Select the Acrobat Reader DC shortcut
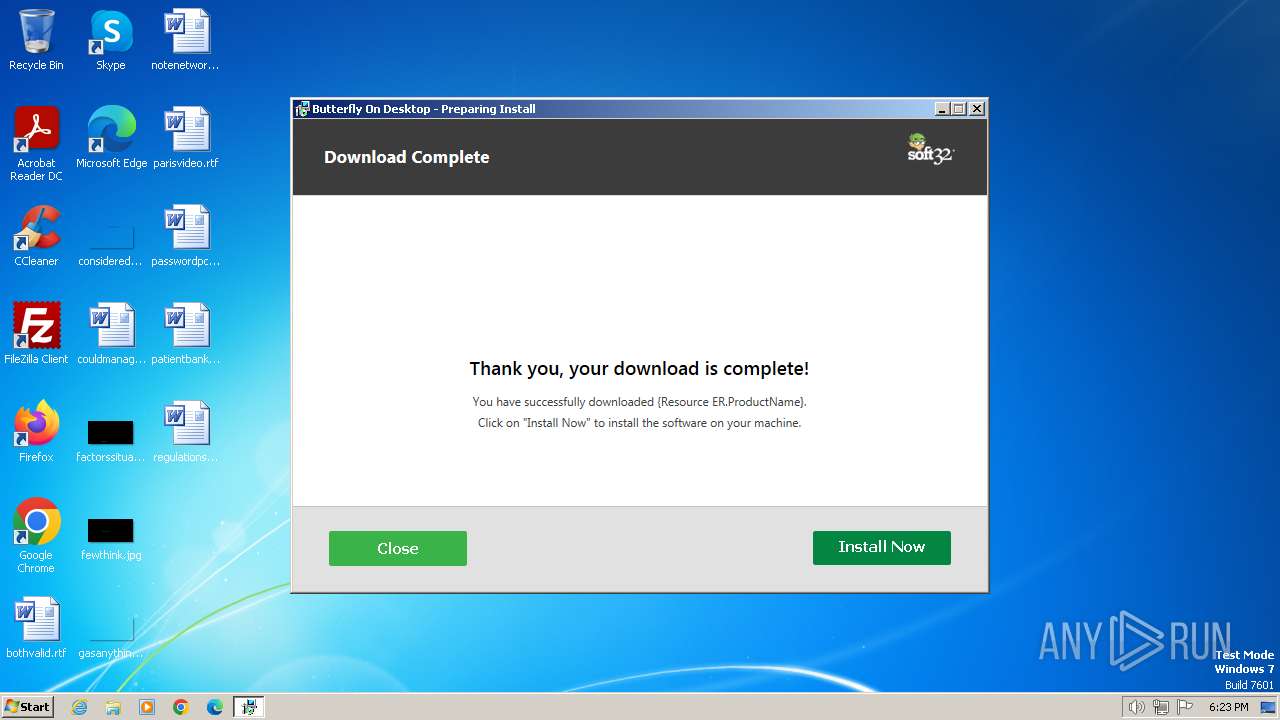This screenshot has height=720, width=1280. pos(36,145)
